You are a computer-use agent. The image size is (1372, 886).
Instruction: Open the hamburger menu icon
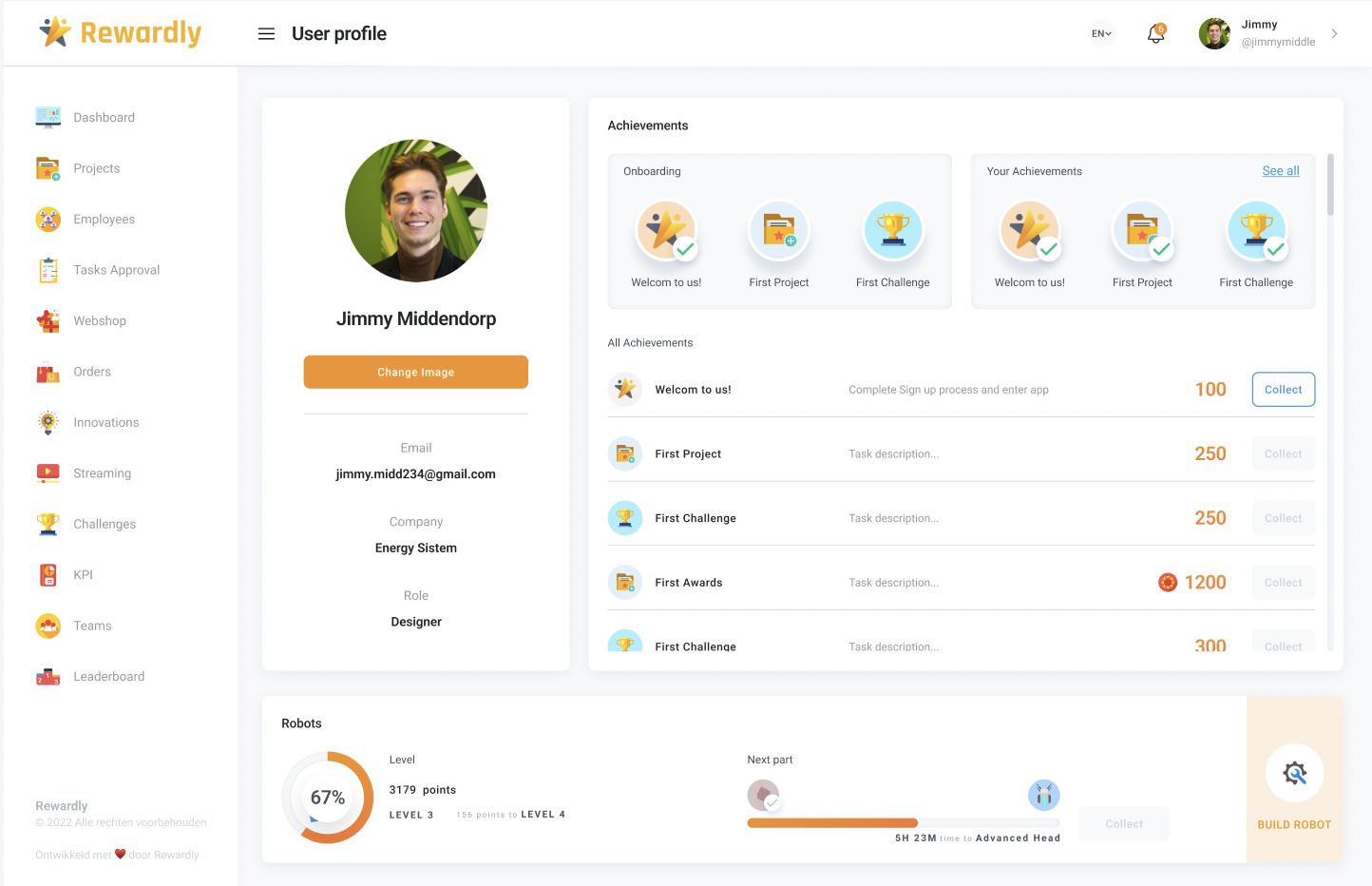tap(266, 34)
